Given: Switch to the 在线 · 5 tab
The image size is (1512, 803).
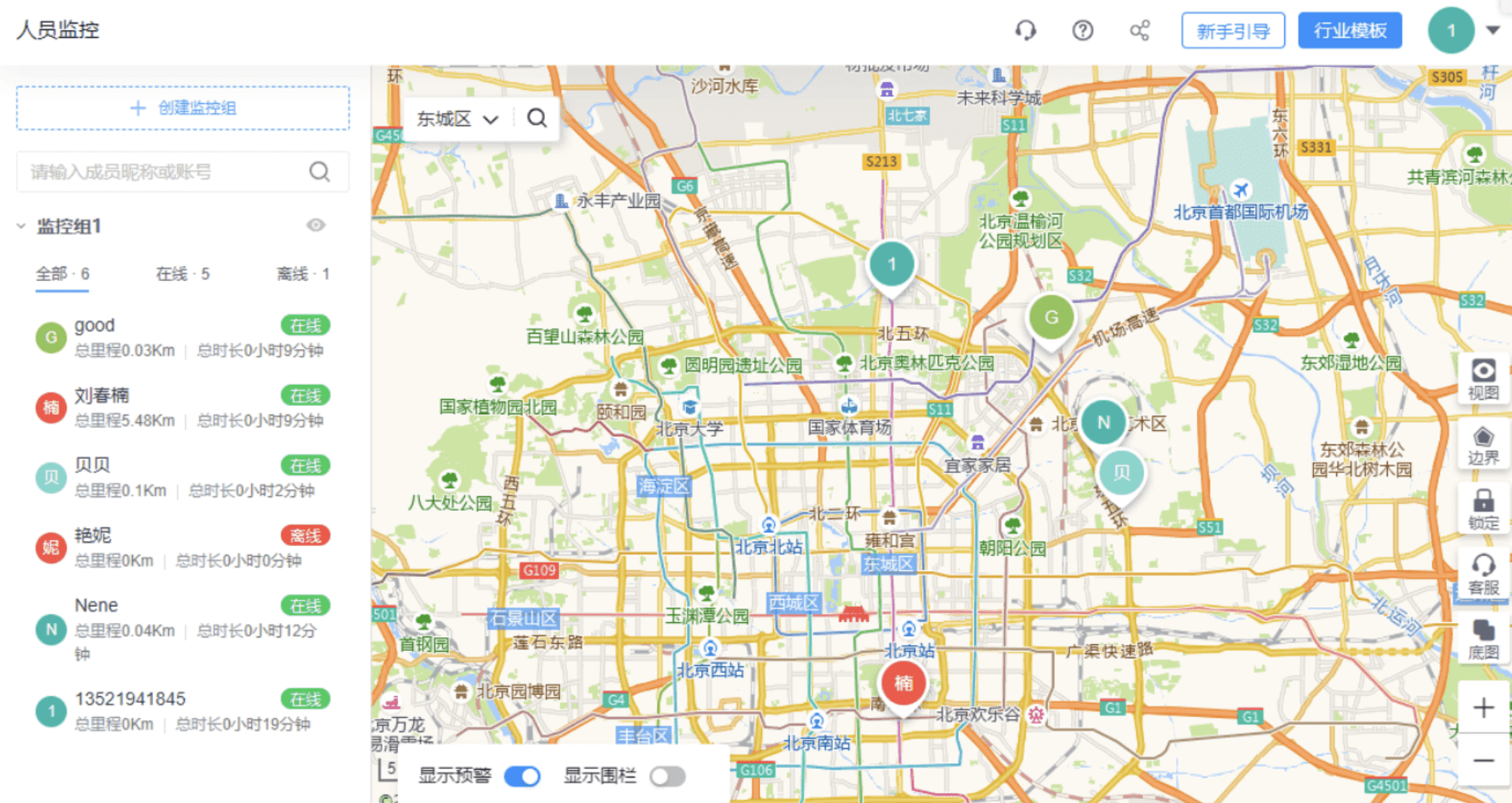Looking at the screenshot, I should coord(182,274).
